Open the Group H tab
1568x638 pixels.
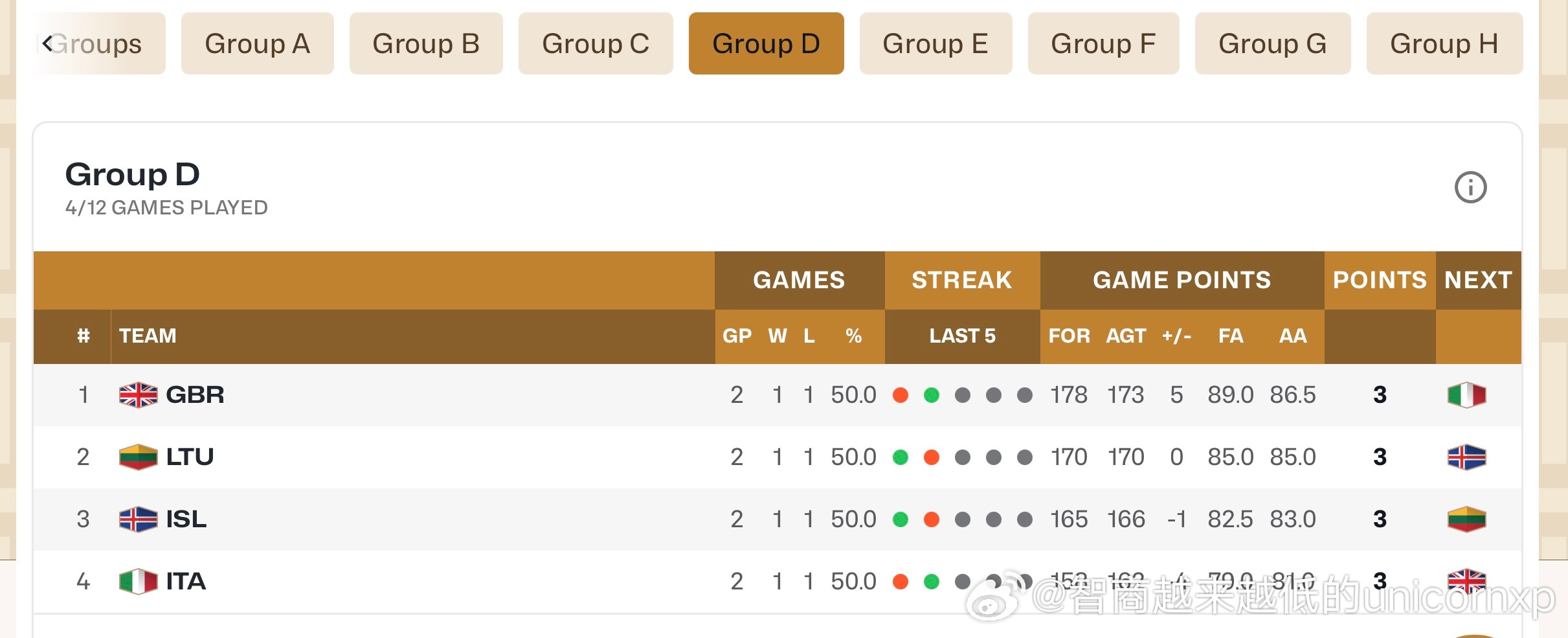1444,43
